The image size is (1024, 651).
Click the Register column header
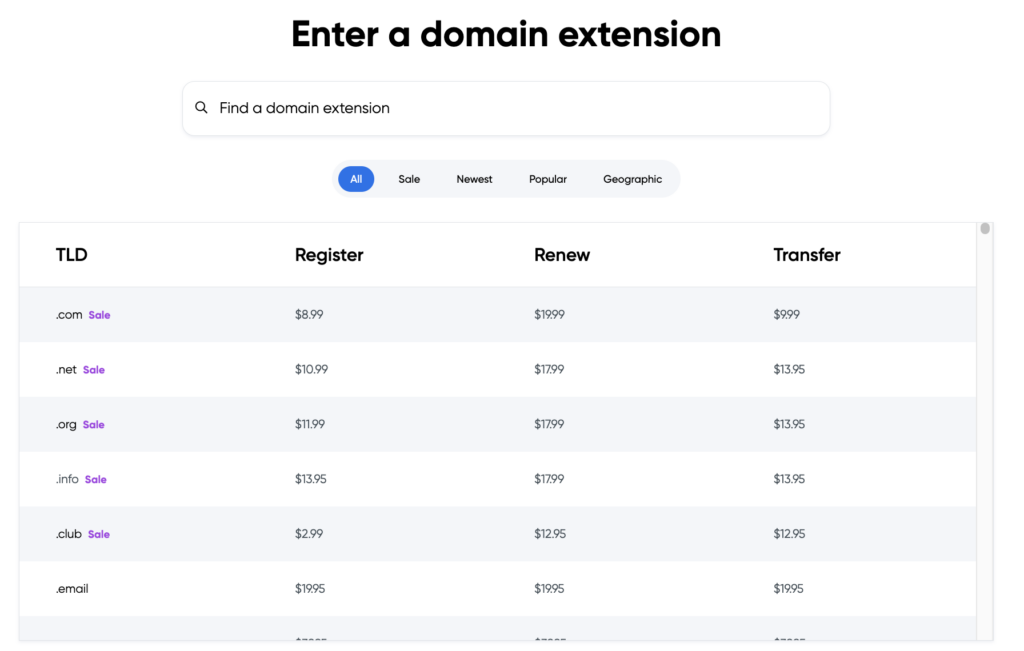tap(329, 254)
